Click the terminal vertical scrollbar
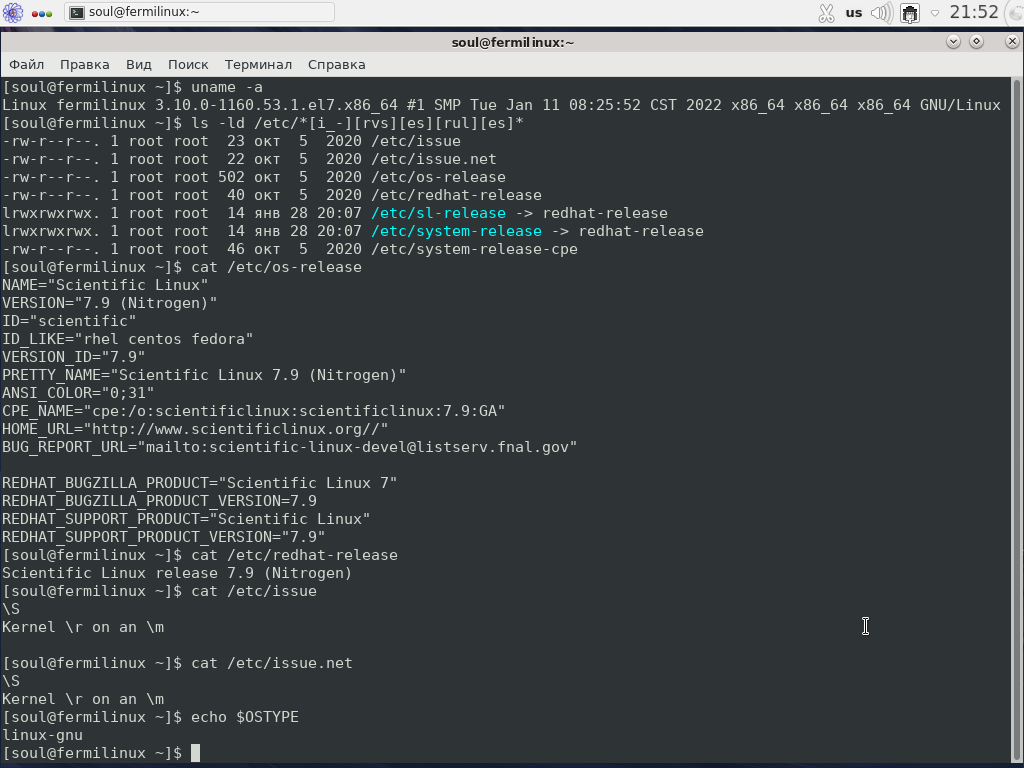 [x=1016, y=419]
